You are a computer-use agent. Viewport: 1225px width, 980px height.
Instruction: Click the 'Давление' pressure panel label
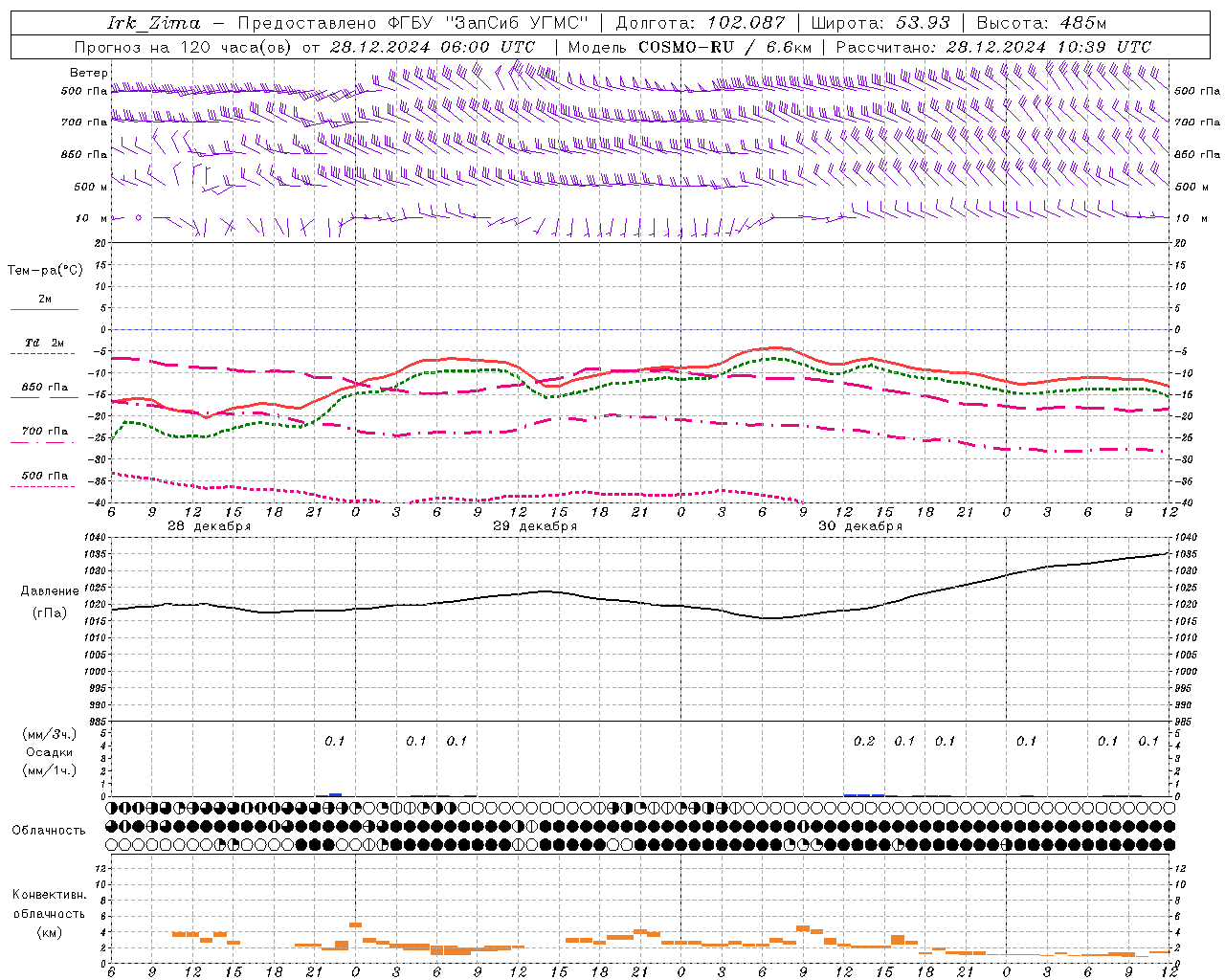pos(50,591)
